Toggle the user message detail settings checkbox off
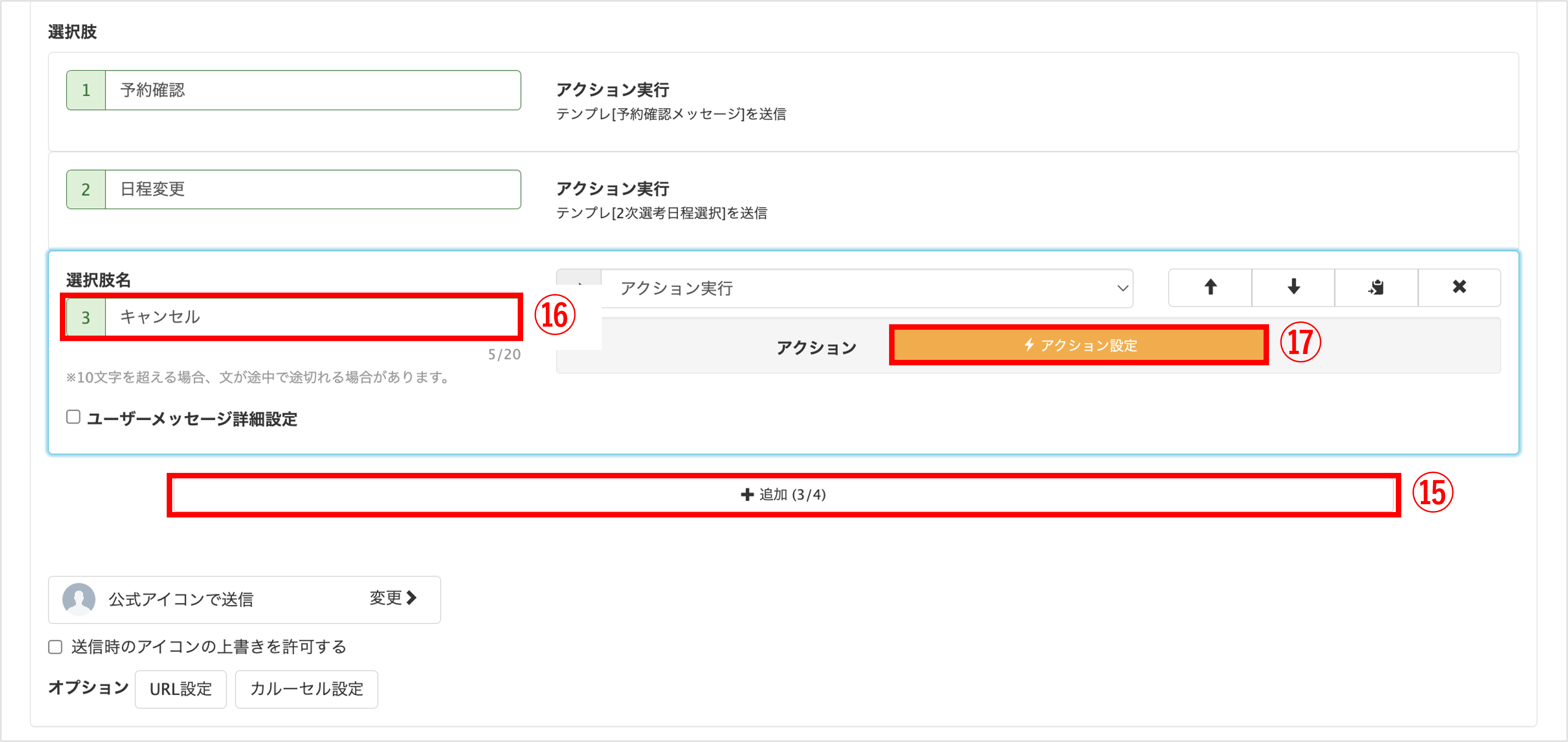 72,417
